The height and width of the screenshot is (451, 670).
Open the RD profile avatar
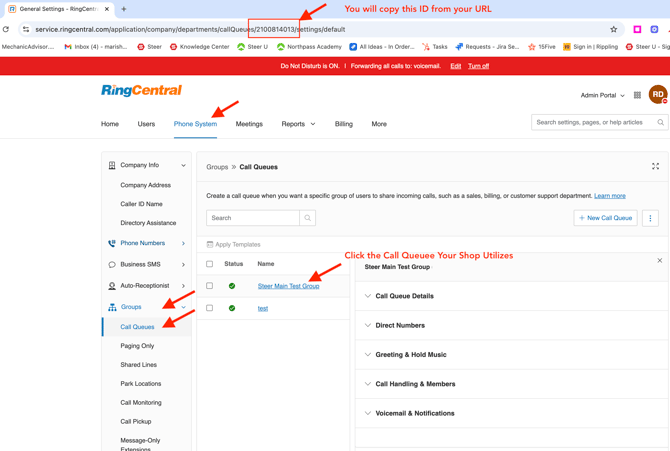tap(658, 94)
